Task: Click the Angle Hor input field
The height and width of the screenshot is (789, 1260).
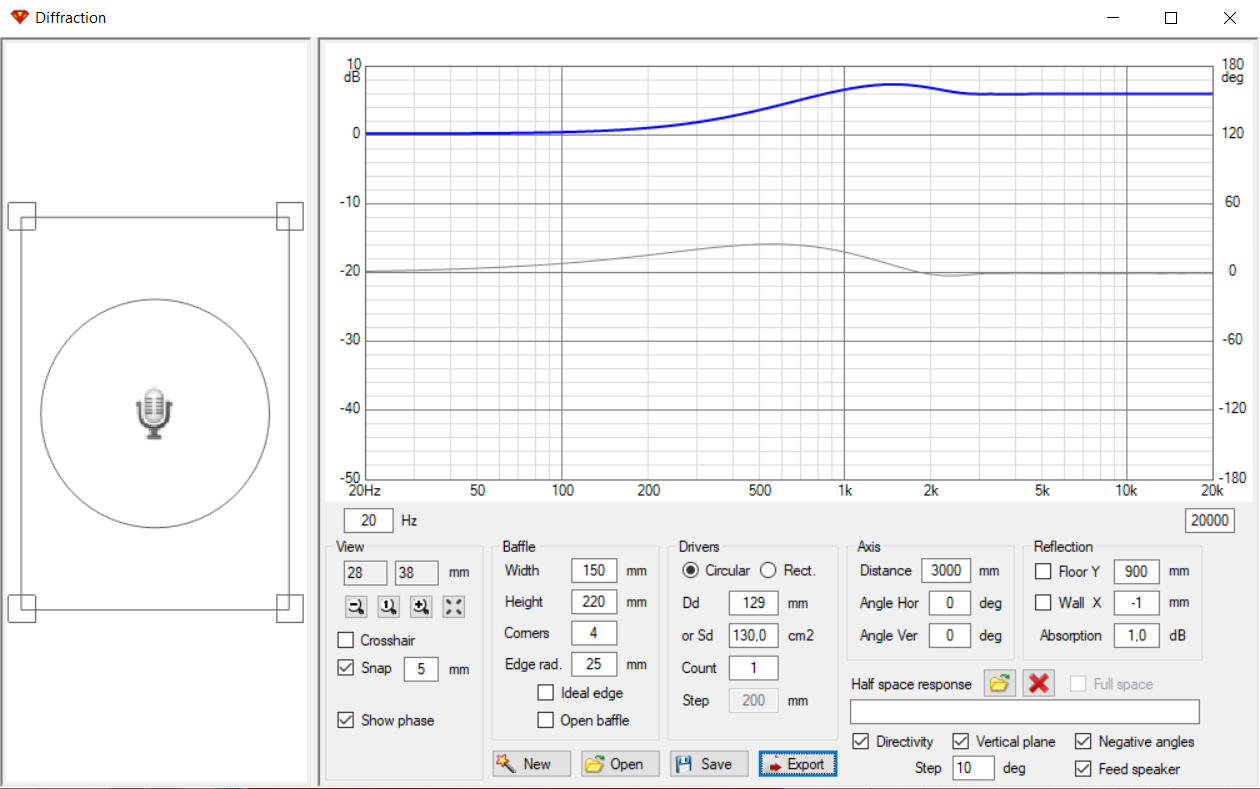Action: click(x=950, y=603)
